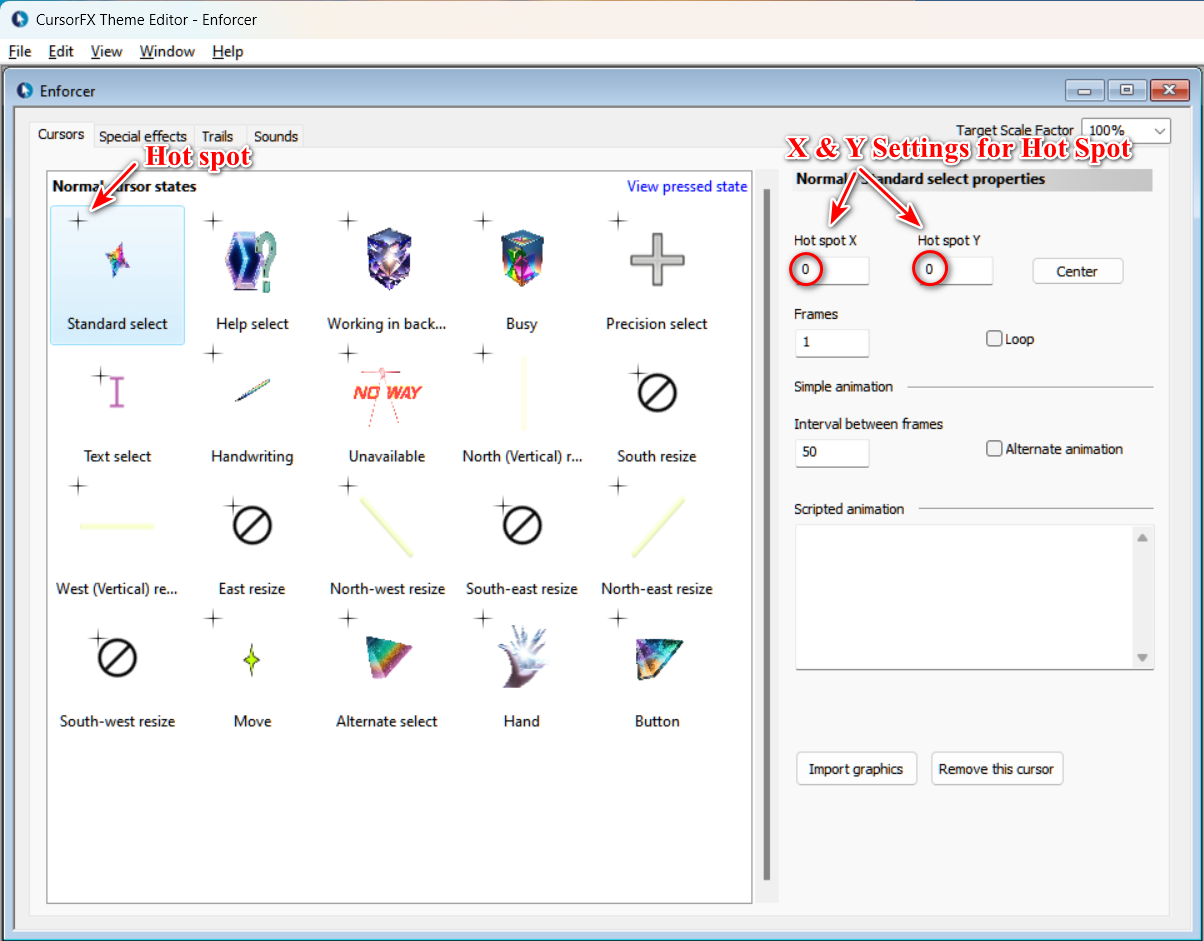Screen dimensions: 1204x941
Task: Select the West (Vertical) resize cursor
Action: [x=117, y=541]
